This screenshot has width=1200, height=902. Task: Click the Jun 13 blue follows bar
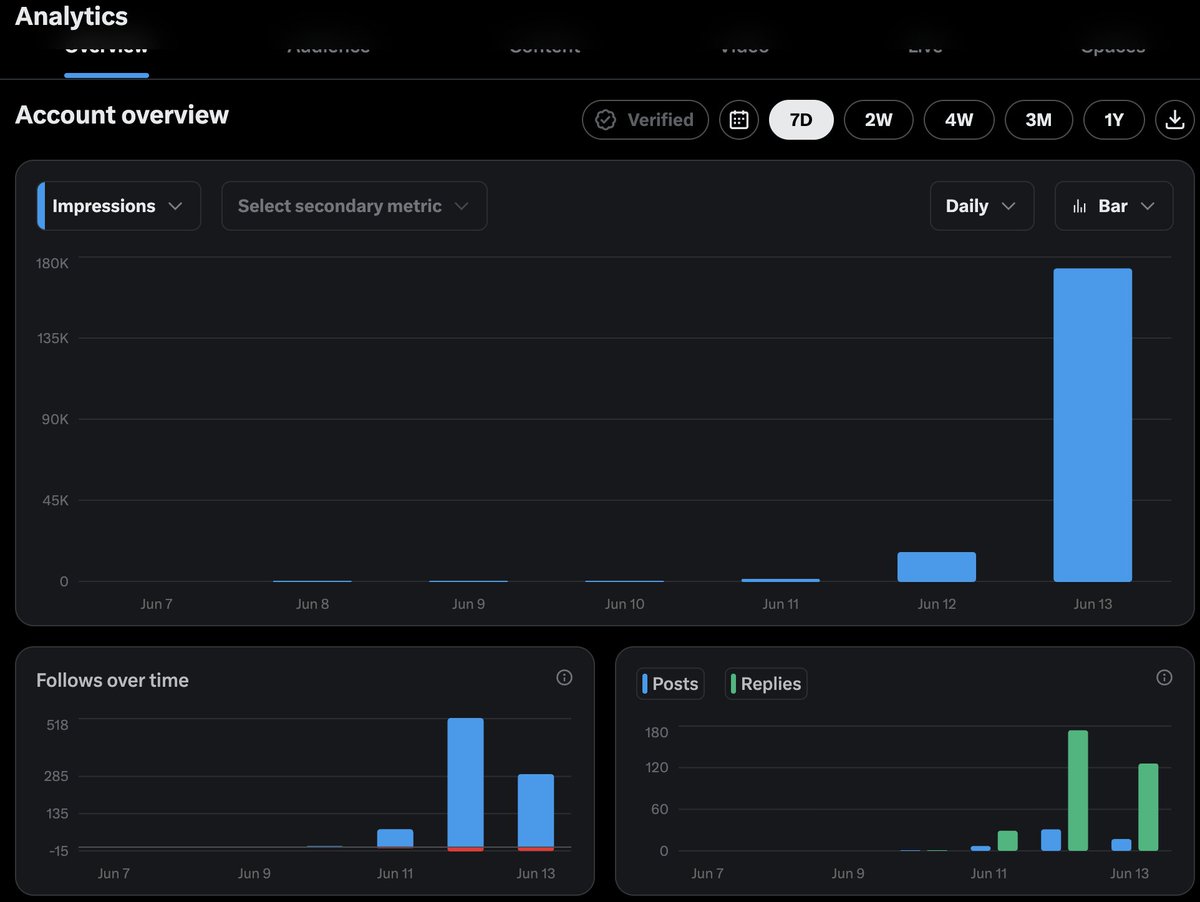point(536,812)
